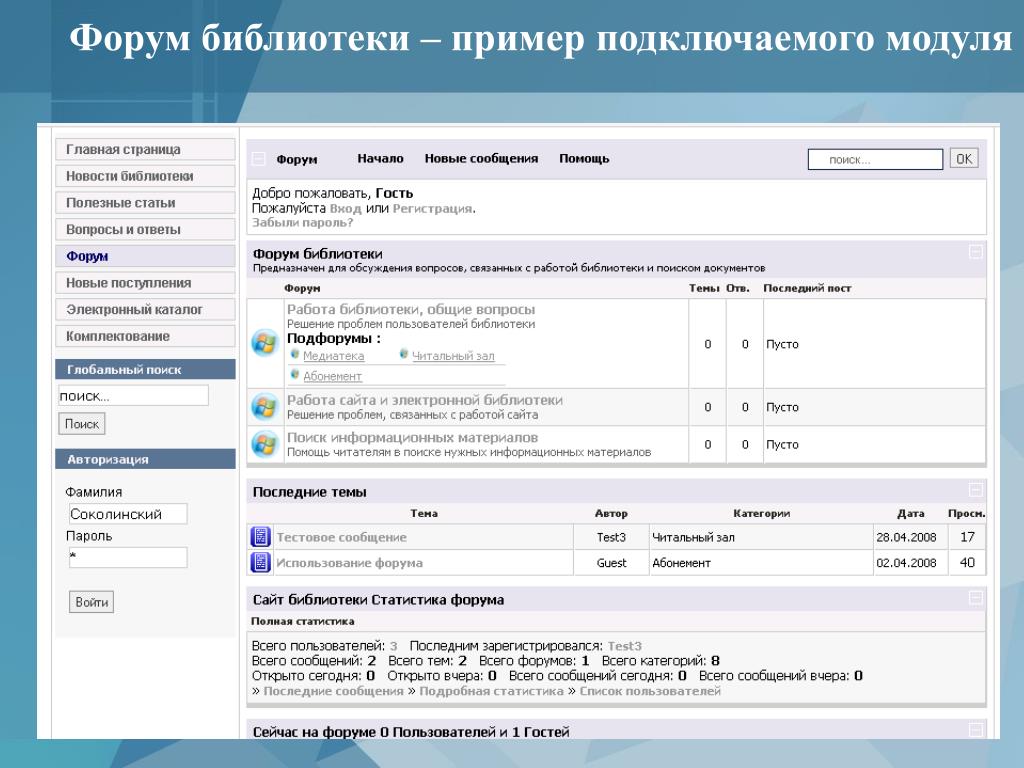Click the topic icon beside Тестовое сообщение
The height and width of the screenshot is (768, 1024).
261,537
